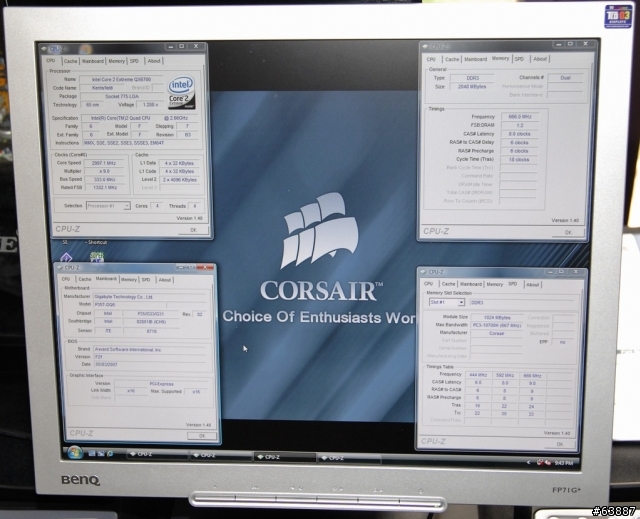Click the CPU-Z title icon in SPD window
The width and height of the screenshot is (640, 519).
pyautogui.click(x=424, y=272)
